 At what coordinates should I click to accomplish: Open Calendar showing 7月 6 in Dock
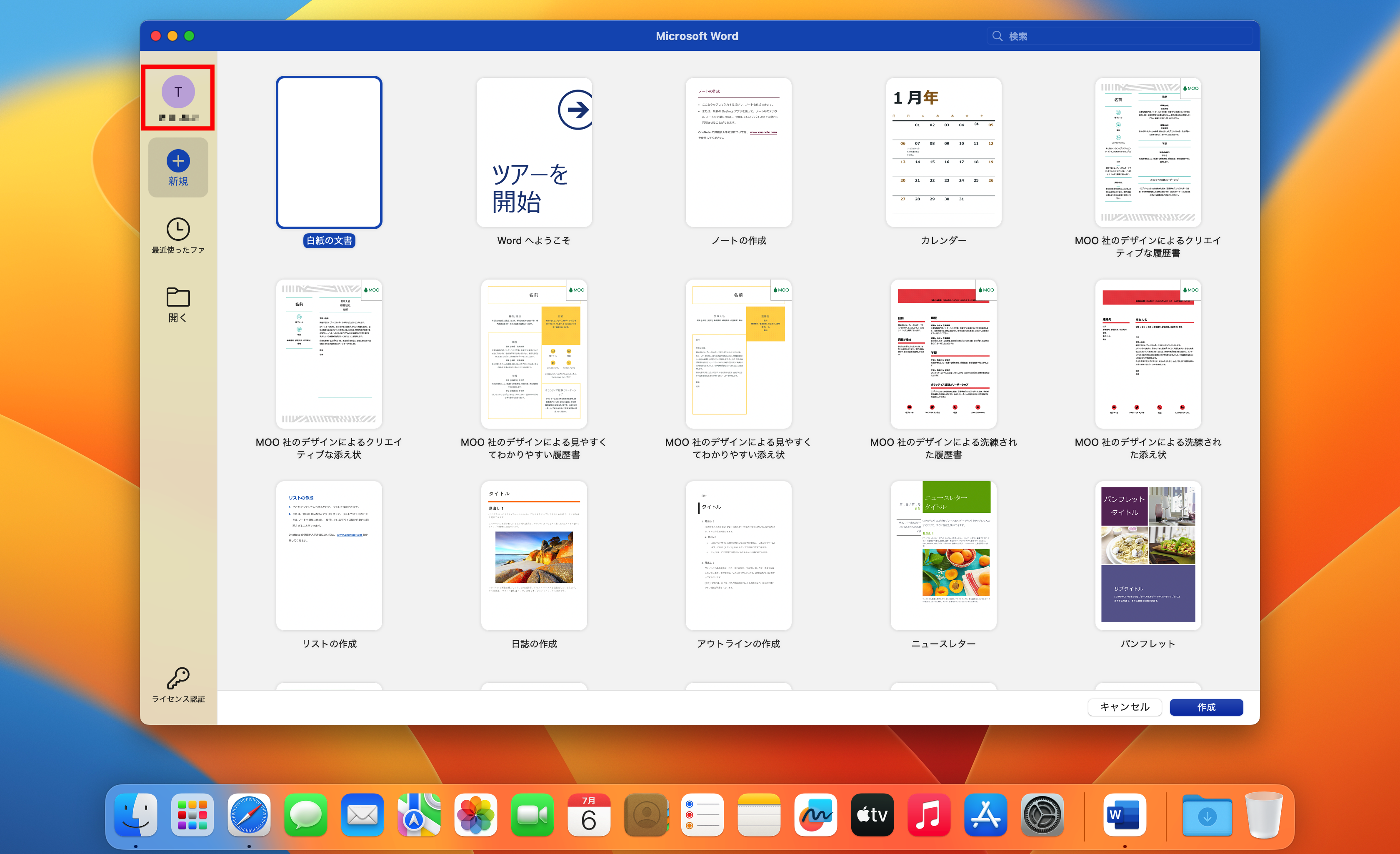pyautogui.click(x=589, y=815)
